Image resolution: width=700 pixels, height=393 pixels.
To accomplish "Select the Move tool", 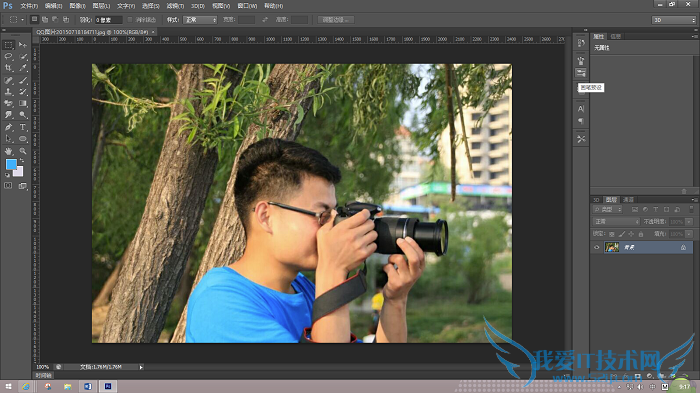I will (x=23, y=45).
